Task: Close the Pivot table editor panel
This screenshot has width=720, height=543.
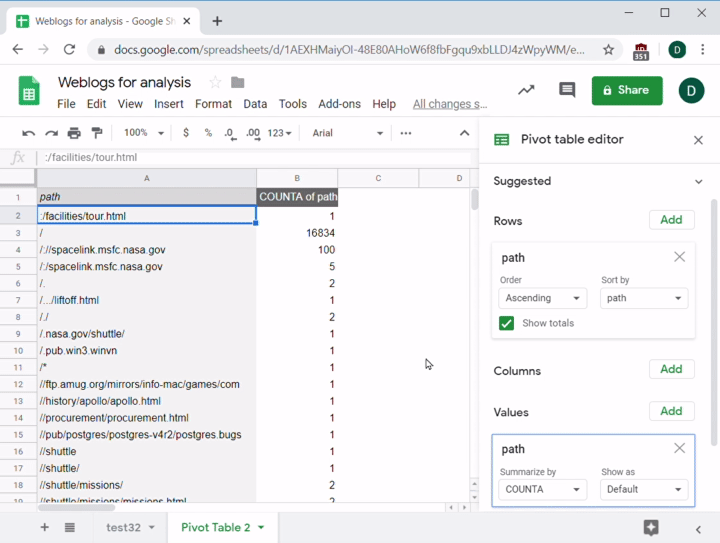Action: click(x=698, y=140)
